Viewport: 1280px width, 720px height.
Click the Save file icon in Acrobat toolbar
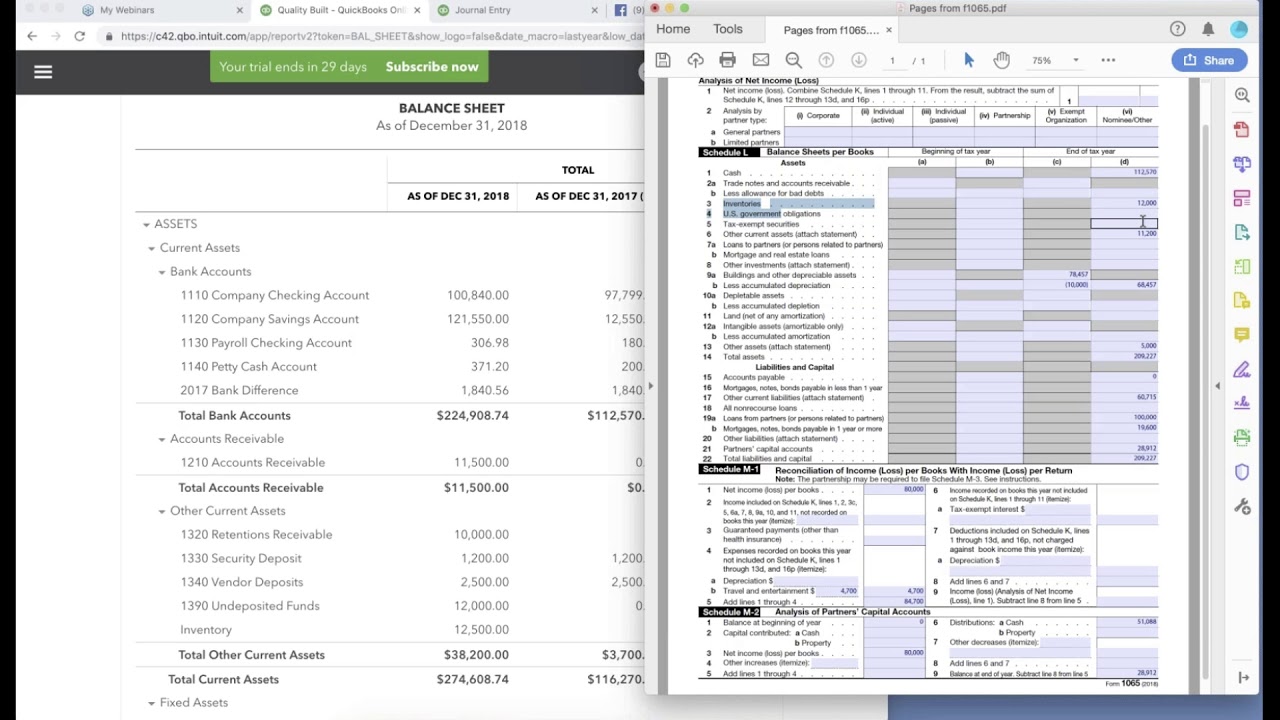click(x=663, y=60)
